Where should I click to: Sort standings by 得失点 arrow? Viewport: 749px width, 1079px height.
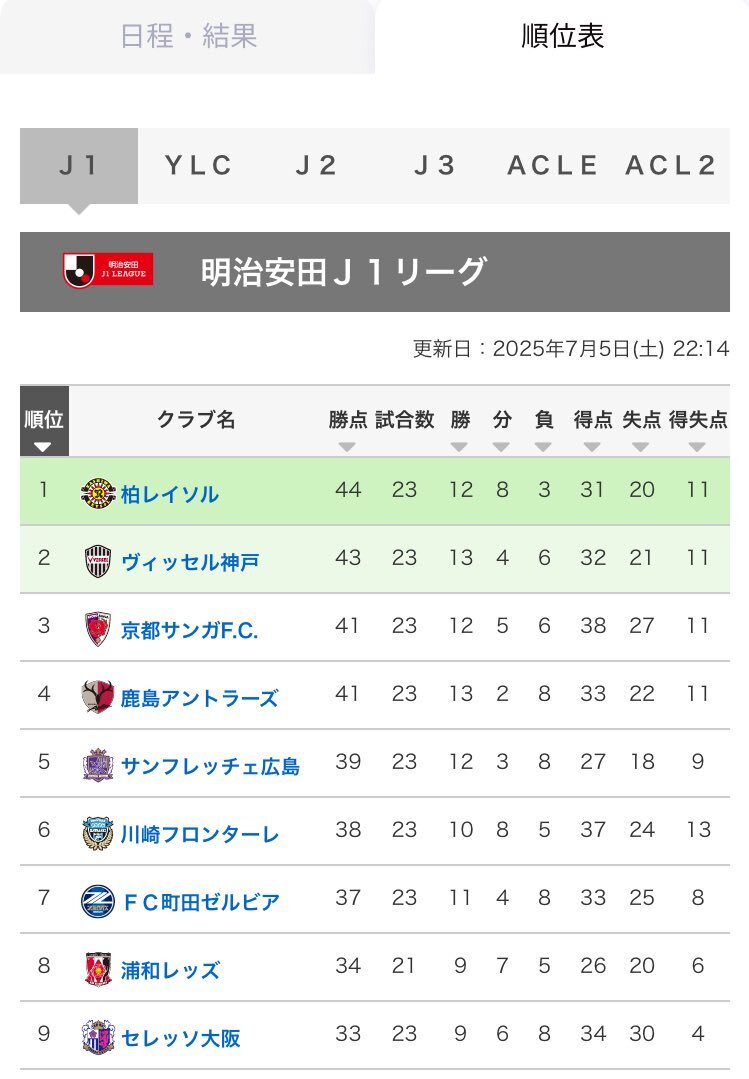tap(697, 447)
